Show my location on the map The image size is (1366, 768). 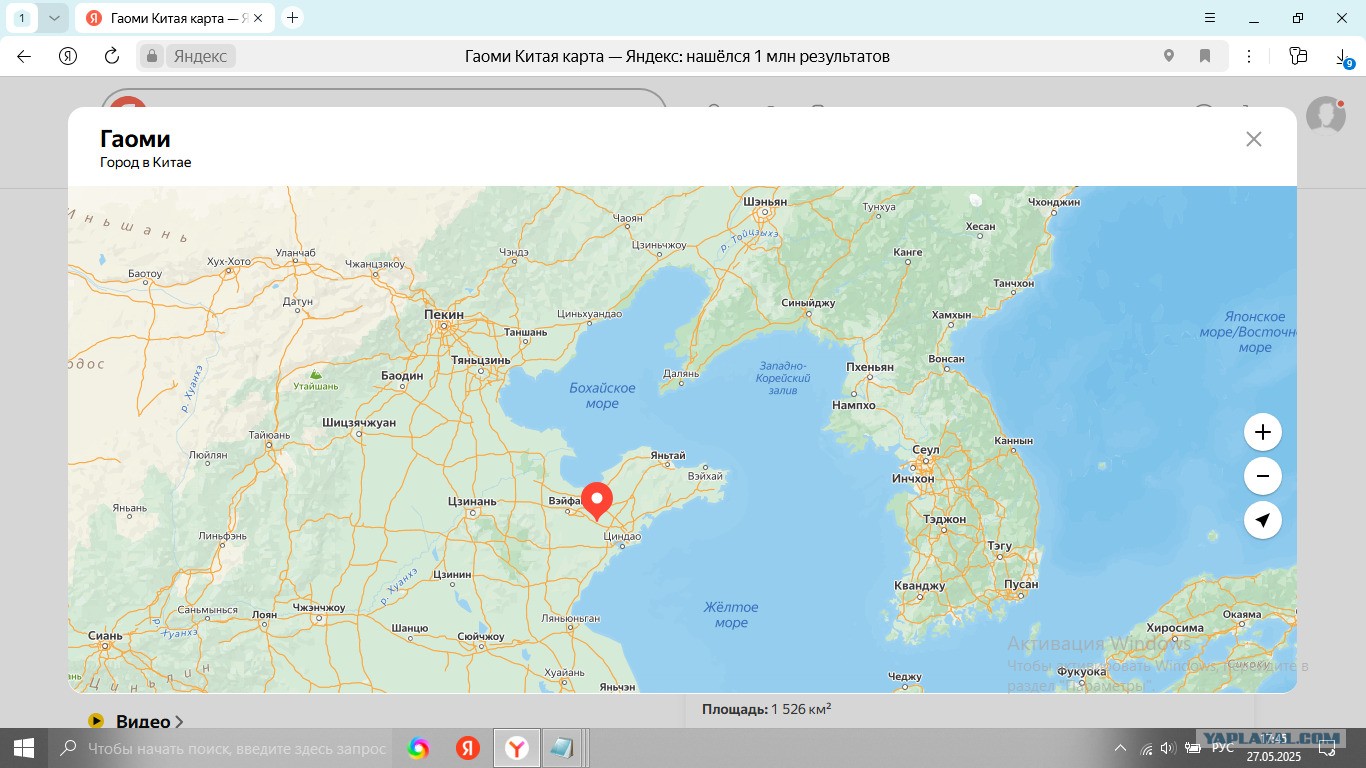(x=1263, y=520)
